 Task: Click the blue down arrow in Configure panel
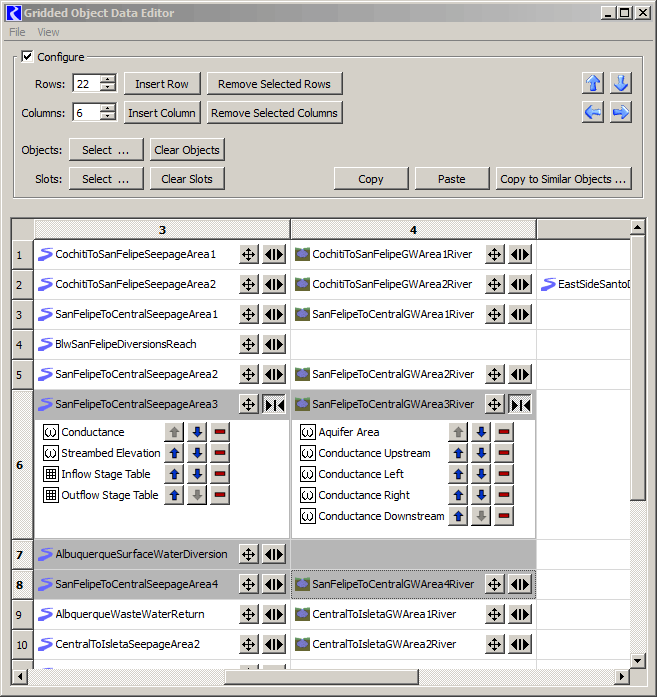pyautogui.click(x=621, y=83)
